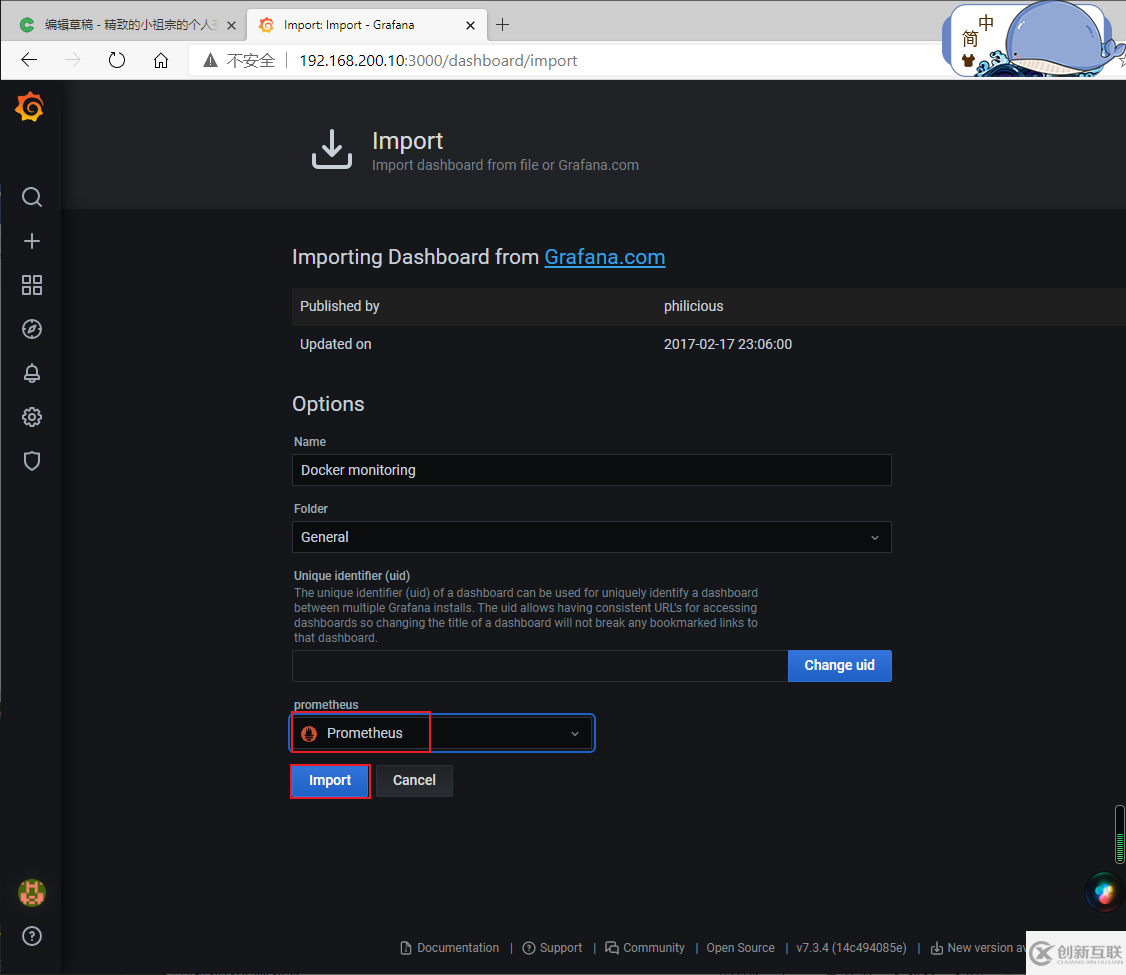The height and width of the screenshot is (975, 1126).
Task: Close the first browser tab with Chinese title
Action: [231, 25]
